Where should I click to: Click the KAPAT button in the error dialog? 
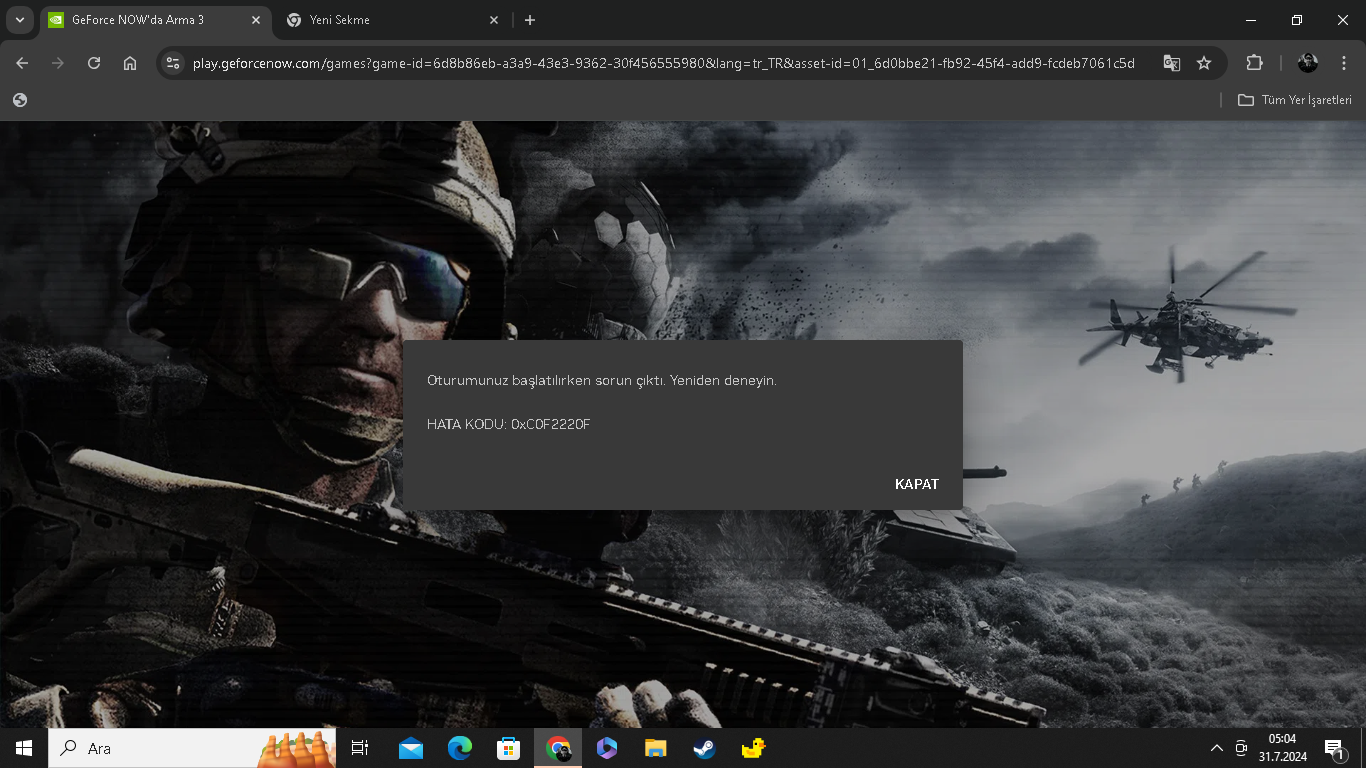coord(916,484)
